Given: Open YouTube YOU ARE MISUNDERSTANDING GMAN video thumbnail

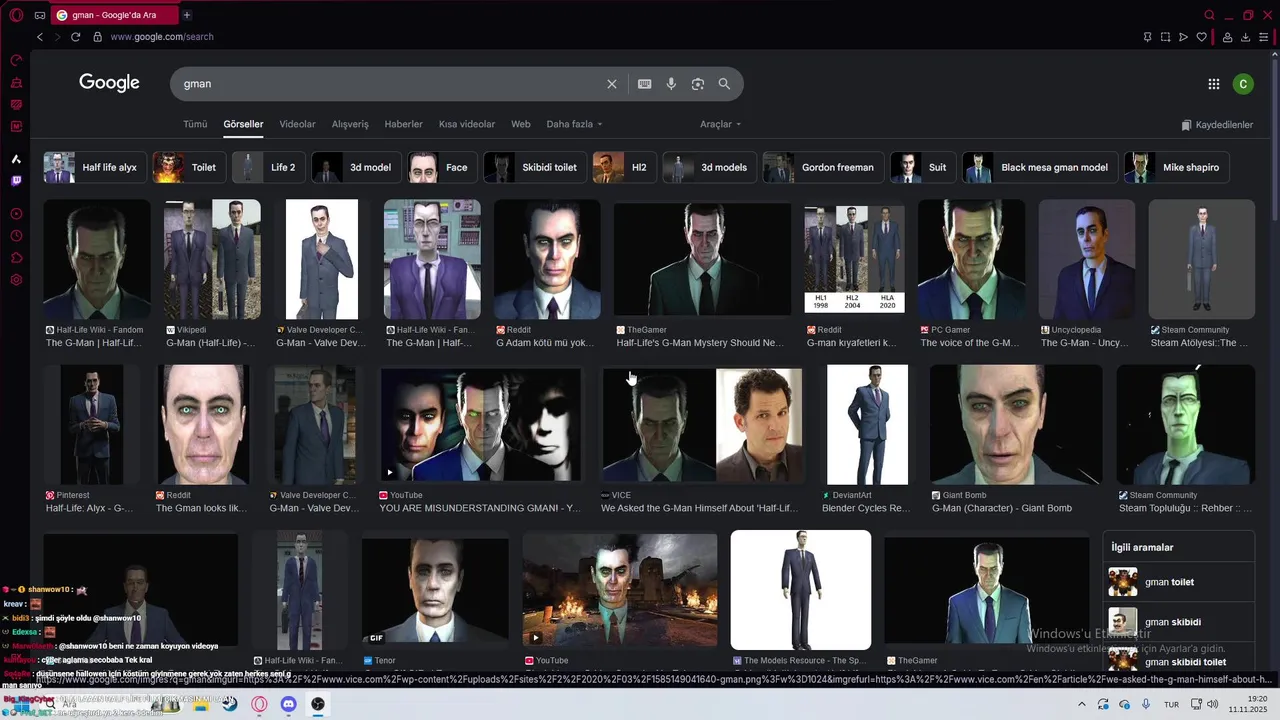Looking at the screenshot, I should (x=481, y=425).
